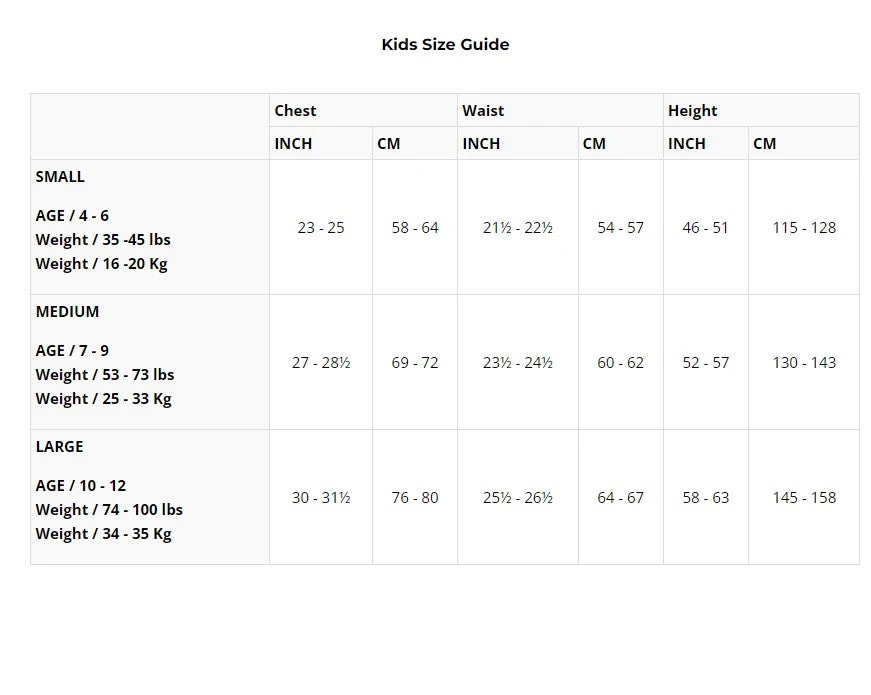Click the Medium height inches value 52 - 57

[706, 363]
